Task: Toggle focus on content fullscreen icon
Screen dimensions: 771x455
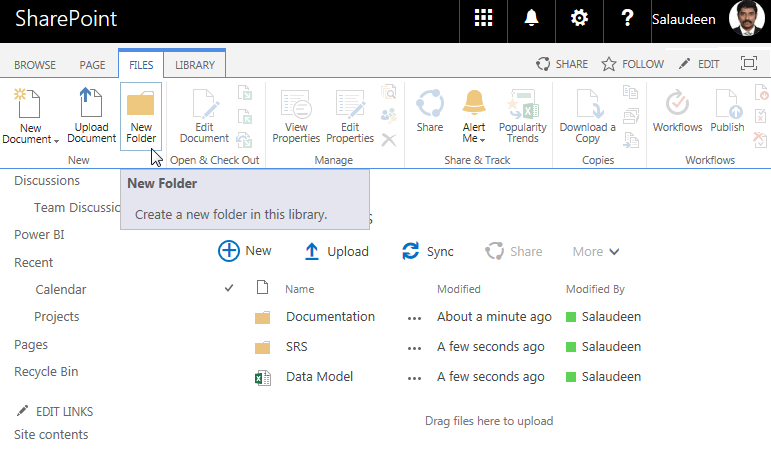Action: click(748, 63)
